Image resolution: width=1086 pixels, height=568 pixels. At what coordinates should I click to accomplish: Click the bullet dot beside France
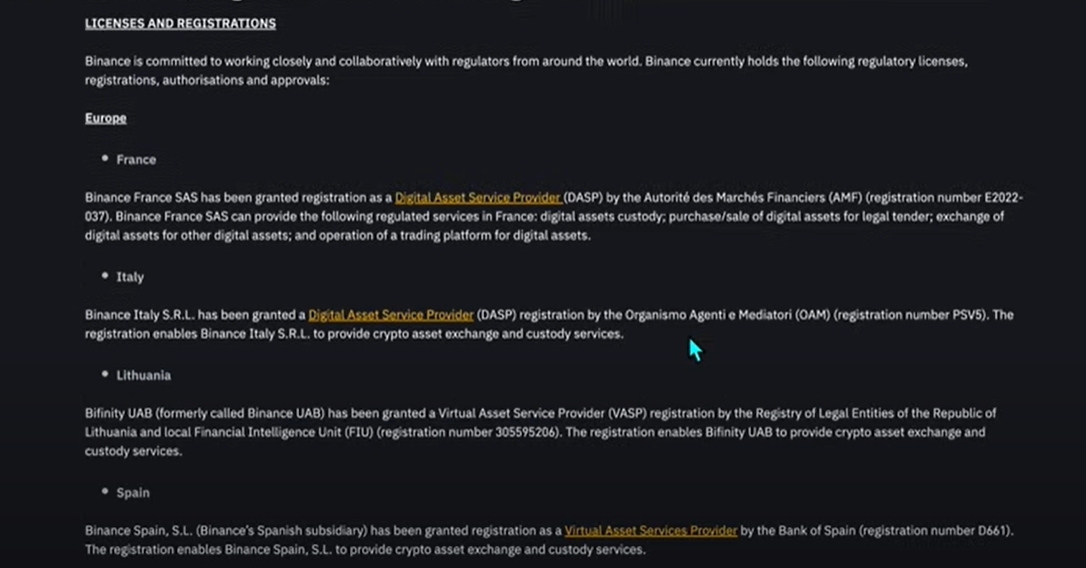pos(105,158)
